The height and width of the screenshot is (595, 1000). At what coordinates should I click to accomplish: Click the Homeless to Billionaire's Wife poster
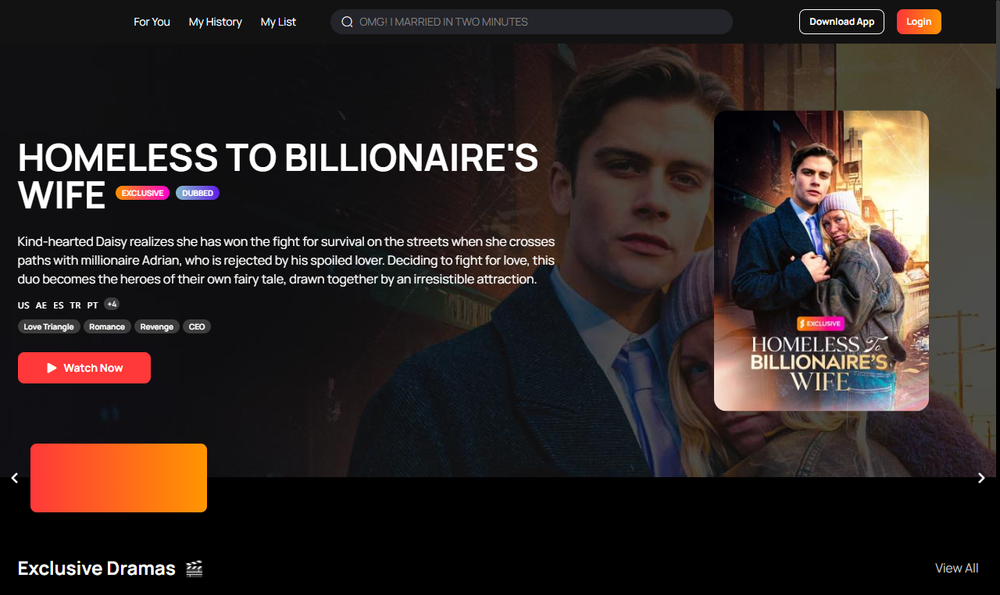coord(821,261)
